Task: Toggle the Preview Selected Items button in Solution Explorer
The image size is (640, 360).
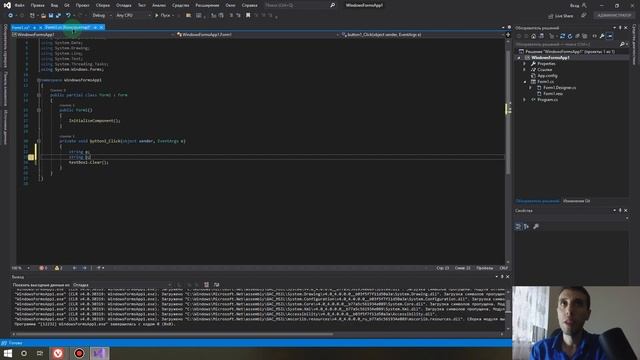Action: click(609, 36)
